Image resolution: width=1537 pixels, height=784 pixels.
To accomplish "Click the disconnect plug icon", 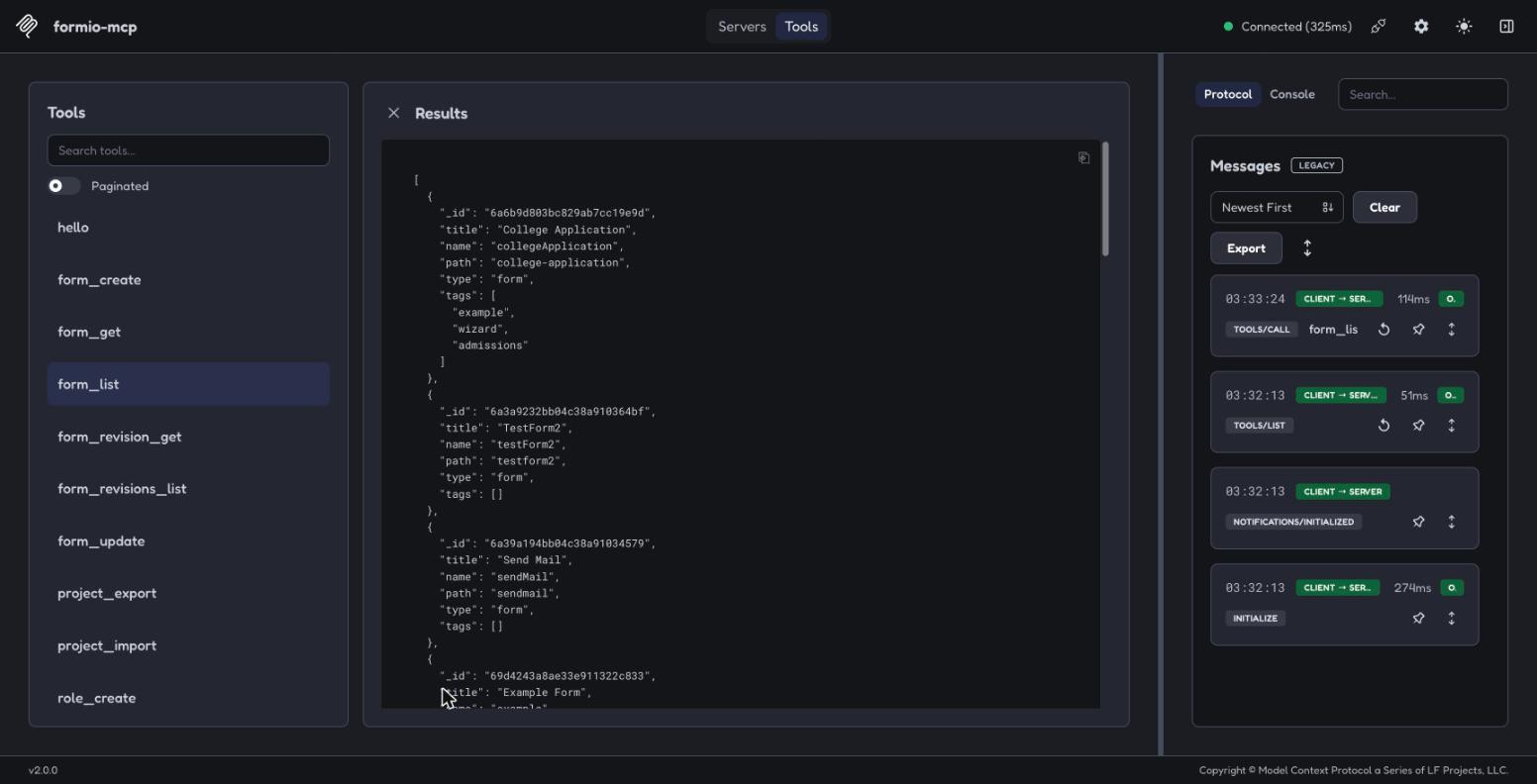I will point(1379,27).
